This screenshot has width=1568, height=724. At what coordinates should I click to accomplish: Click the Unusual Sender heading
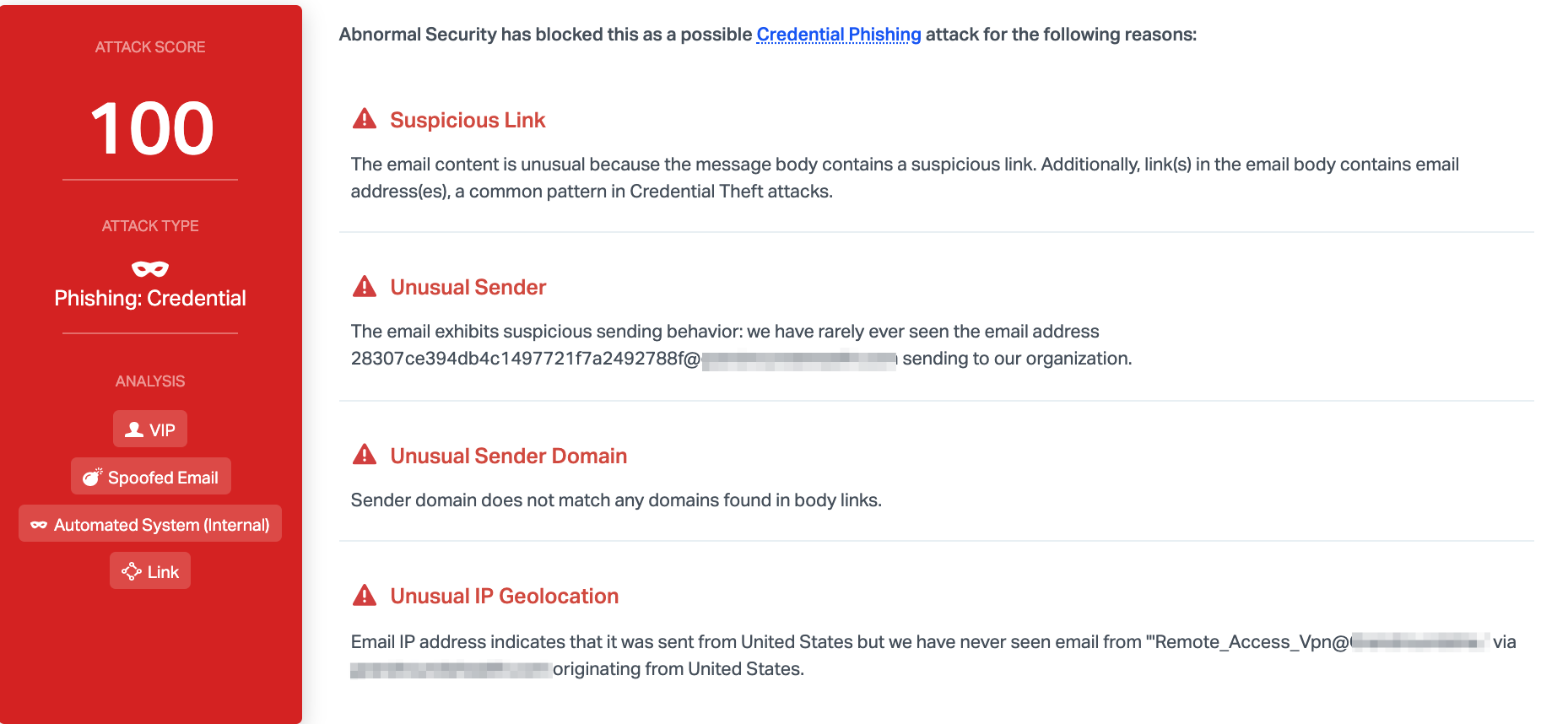tap(468, 287)
